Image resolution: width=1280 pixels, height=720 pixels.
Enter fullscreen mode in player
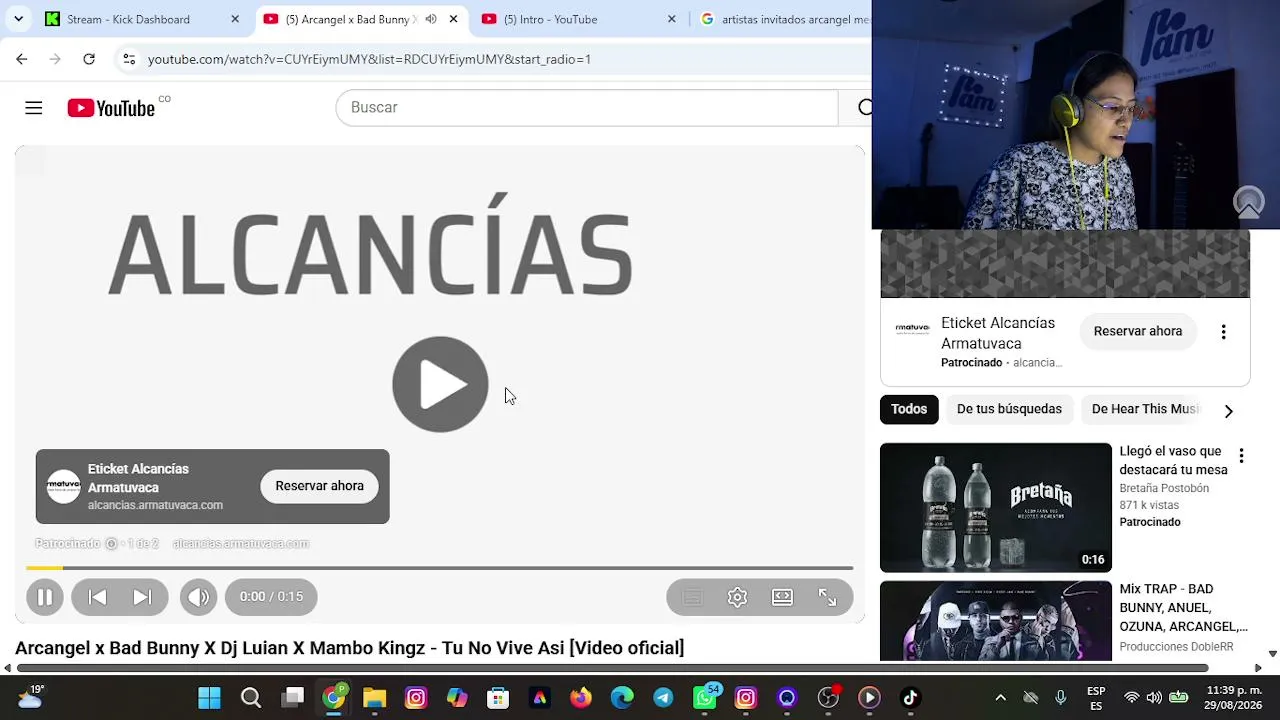coord(827,597)
